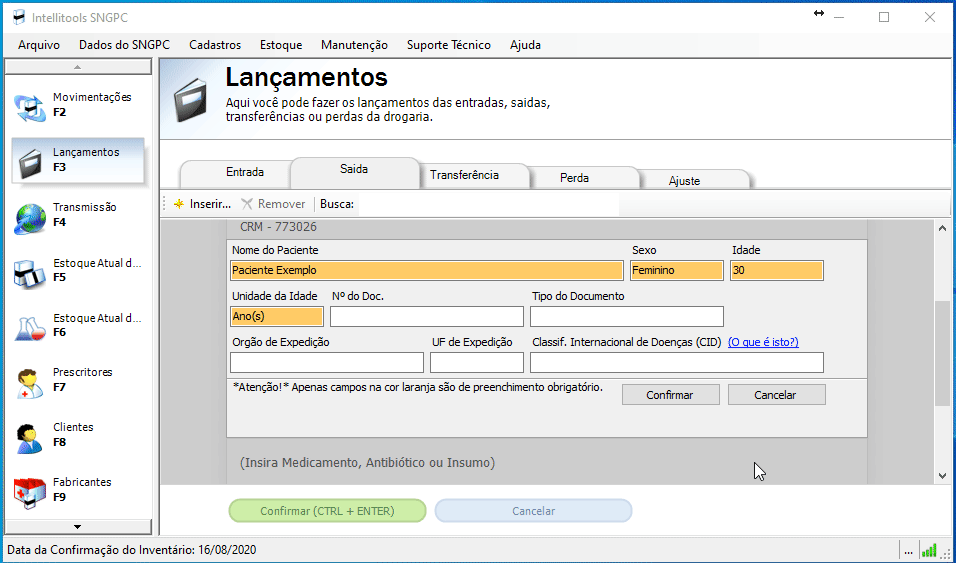Switch to the Saida tab

point(354,171)
